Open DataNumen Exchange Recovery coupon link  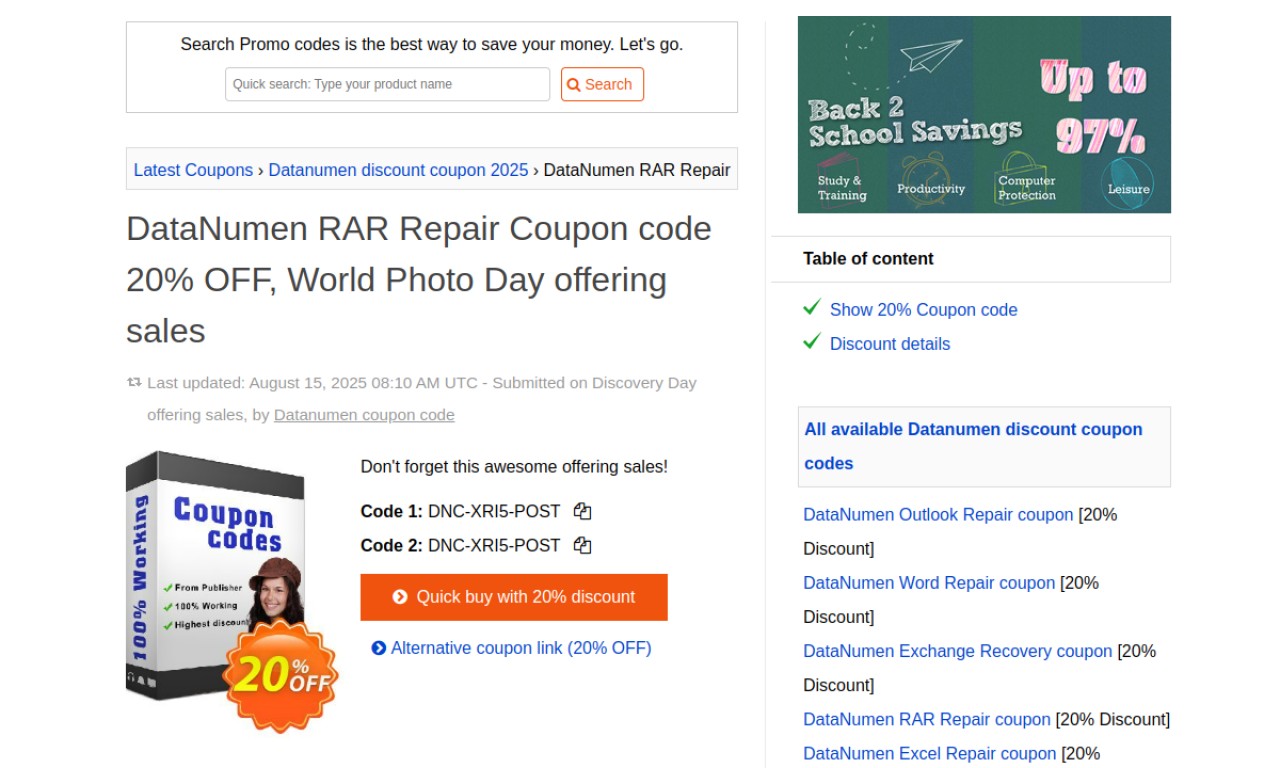tap(958, 651)
